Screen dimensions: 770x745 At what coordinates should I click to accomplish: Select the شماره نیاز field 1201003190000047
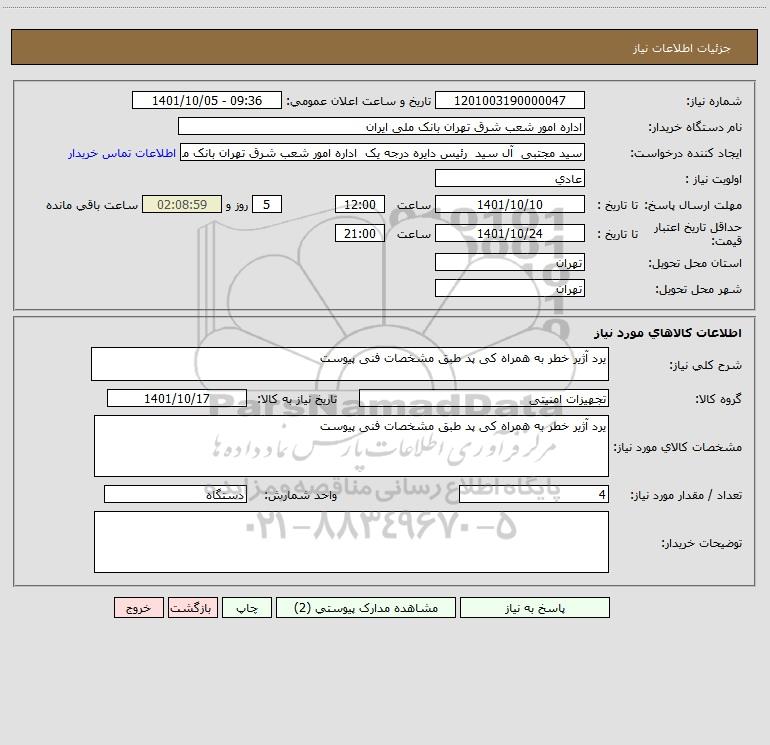point(510,100)
